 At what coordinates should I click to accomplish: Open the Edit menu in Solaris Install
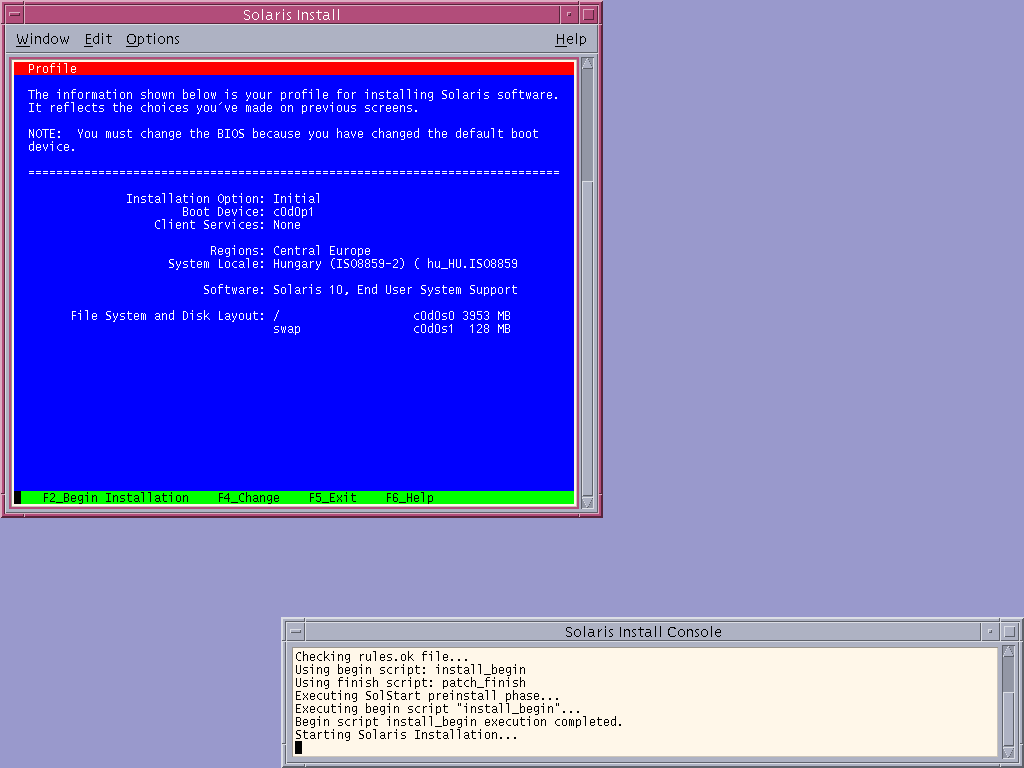pos(98,39)
